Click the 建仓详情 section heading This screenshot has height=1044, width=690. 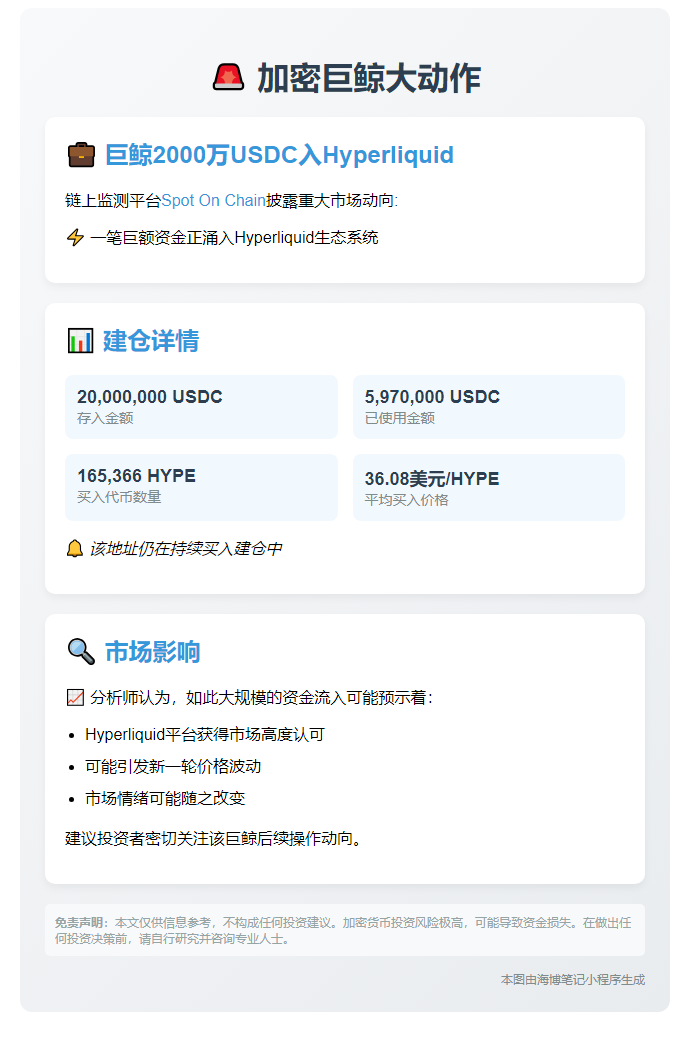[x=151, y=341]
